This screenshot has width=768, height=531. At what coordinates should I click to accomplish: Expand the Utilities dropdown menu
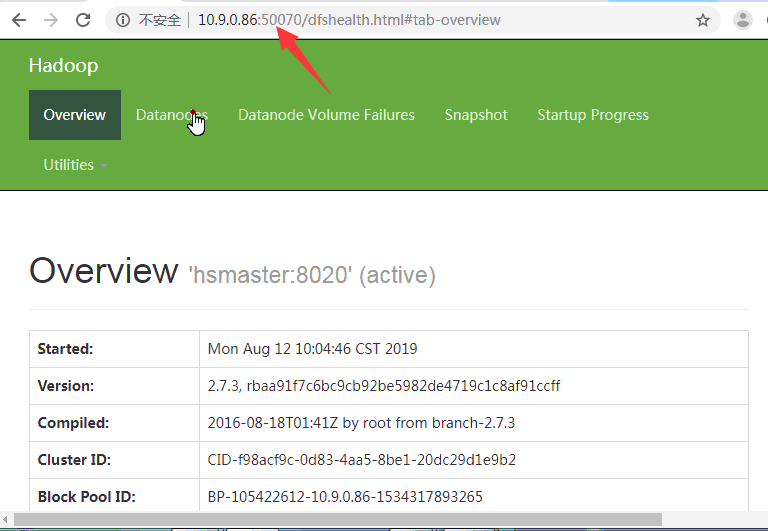75,165
